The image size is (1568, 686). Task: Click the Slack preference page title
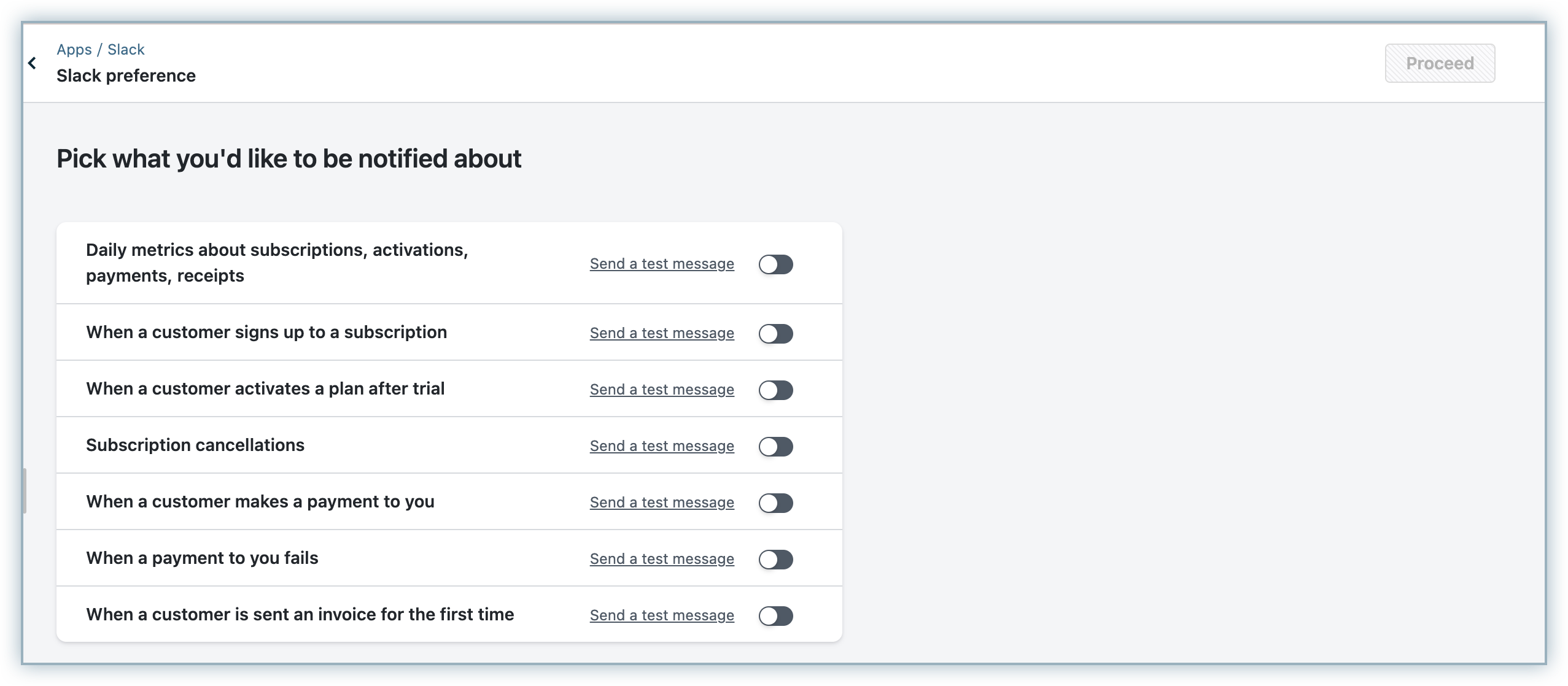click(126, 76)
